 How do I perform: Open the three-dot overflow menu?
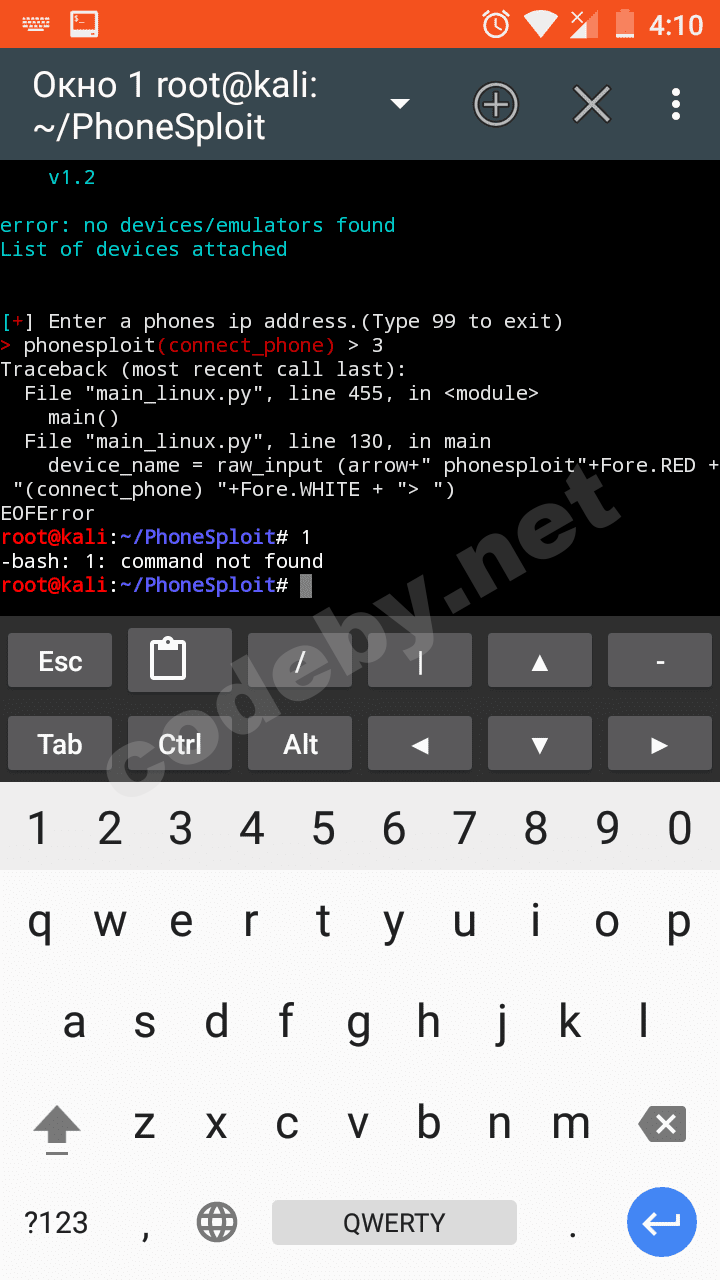[x=676, y=104]
